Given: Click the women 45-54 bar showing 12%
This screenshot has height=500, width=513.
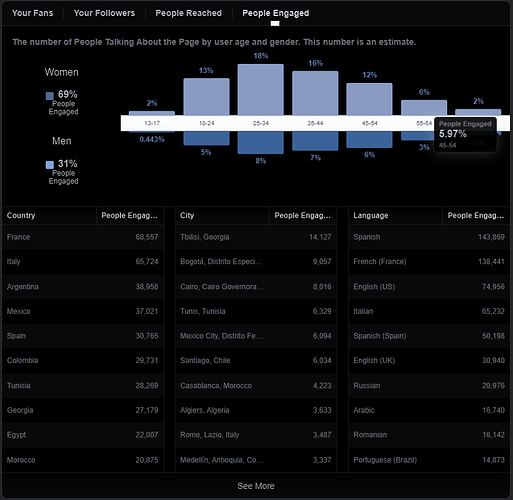Looking at the screenshot, I should pyautogui.click(x=369, y=99).
